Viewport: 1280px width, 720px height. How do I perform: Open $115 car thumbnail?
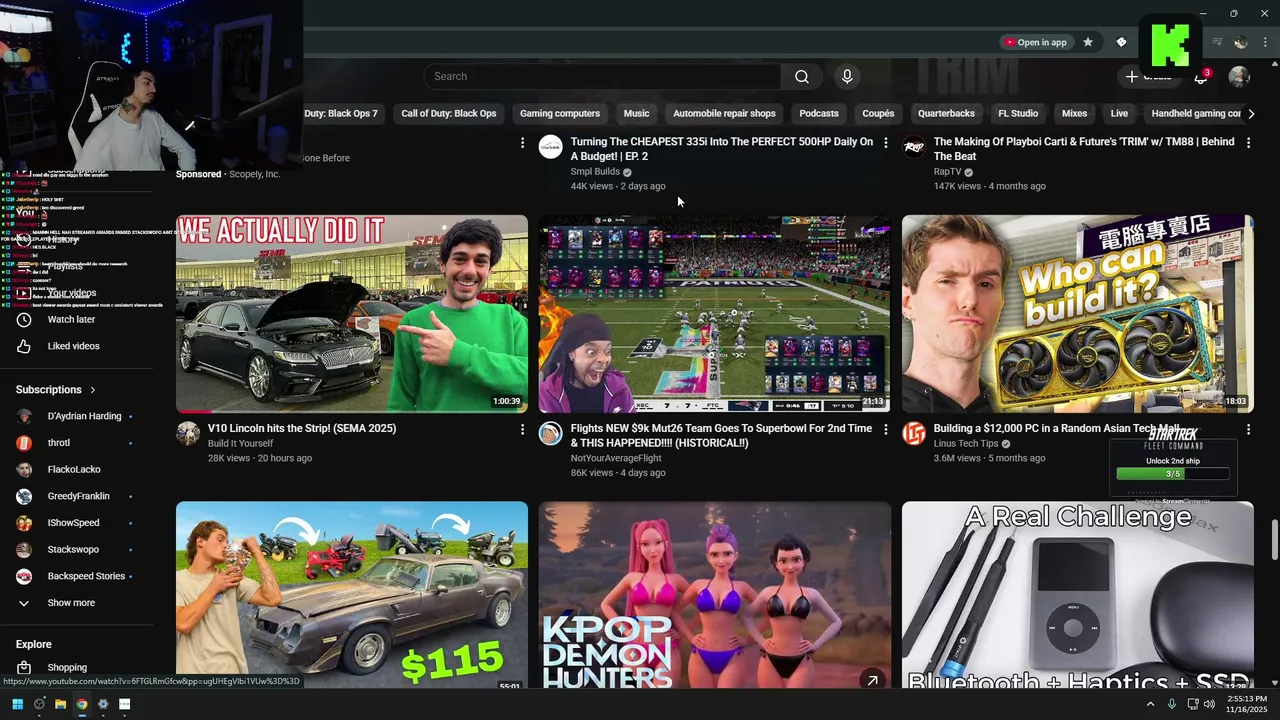coord(352,595)
